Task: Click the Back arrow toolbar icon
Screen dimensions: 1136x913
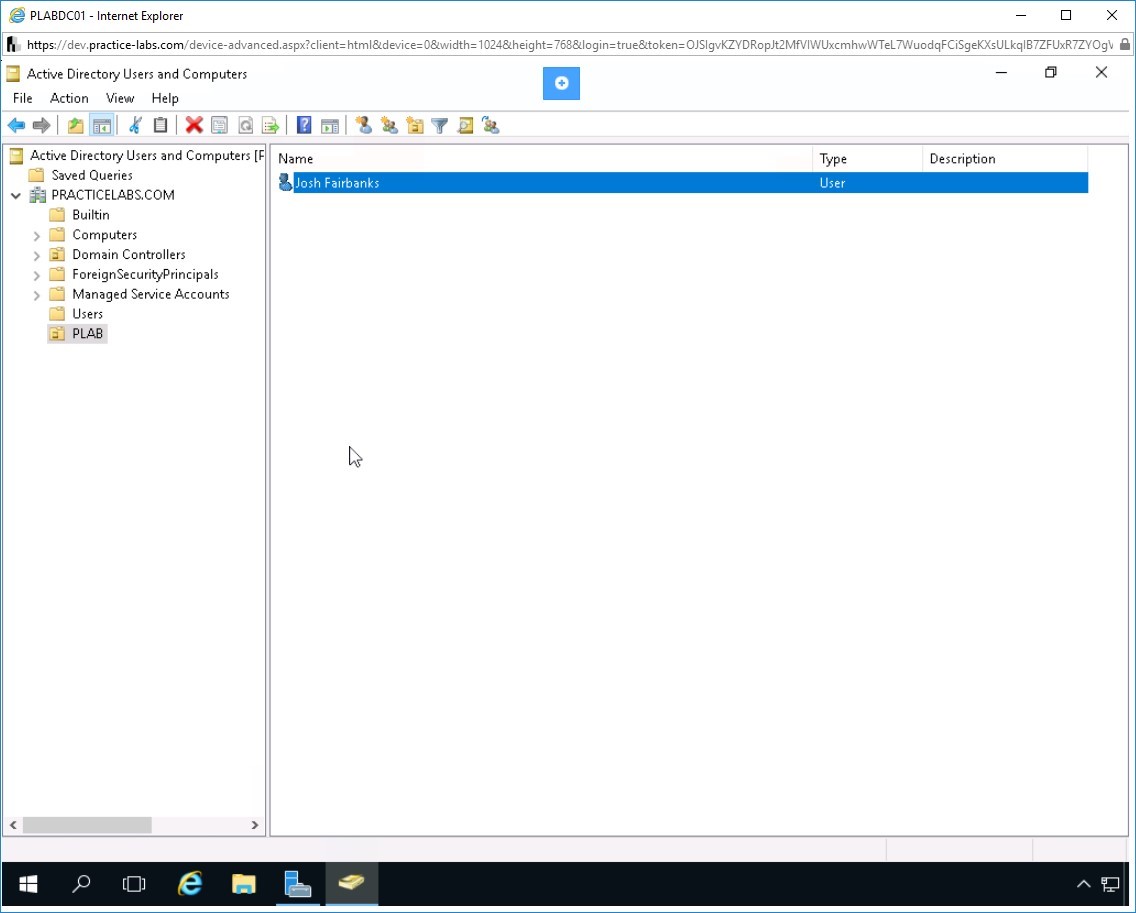Action: (x=16, y=125)
